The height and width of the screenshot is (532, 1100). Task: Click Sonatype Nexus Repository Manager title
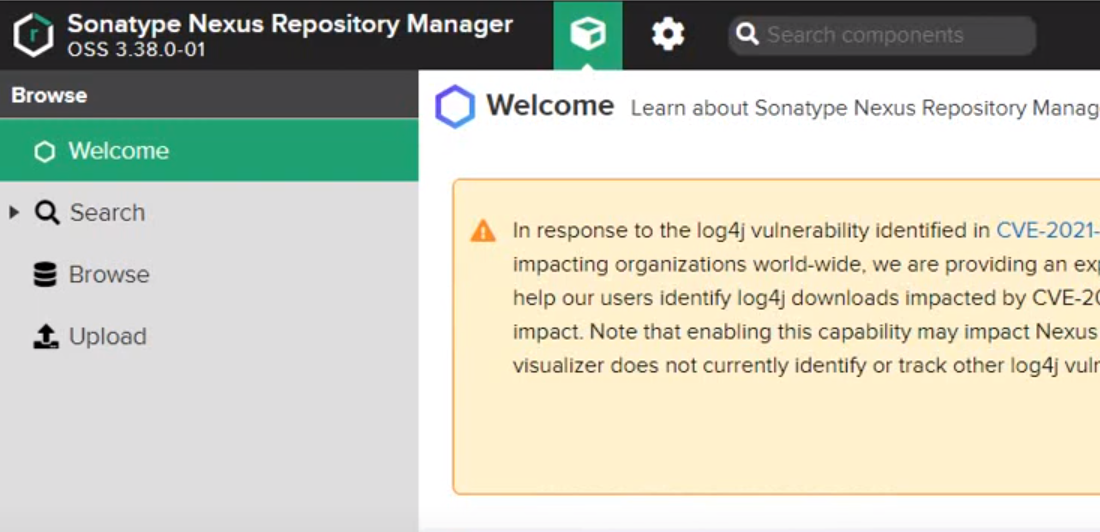click(290, 24)
